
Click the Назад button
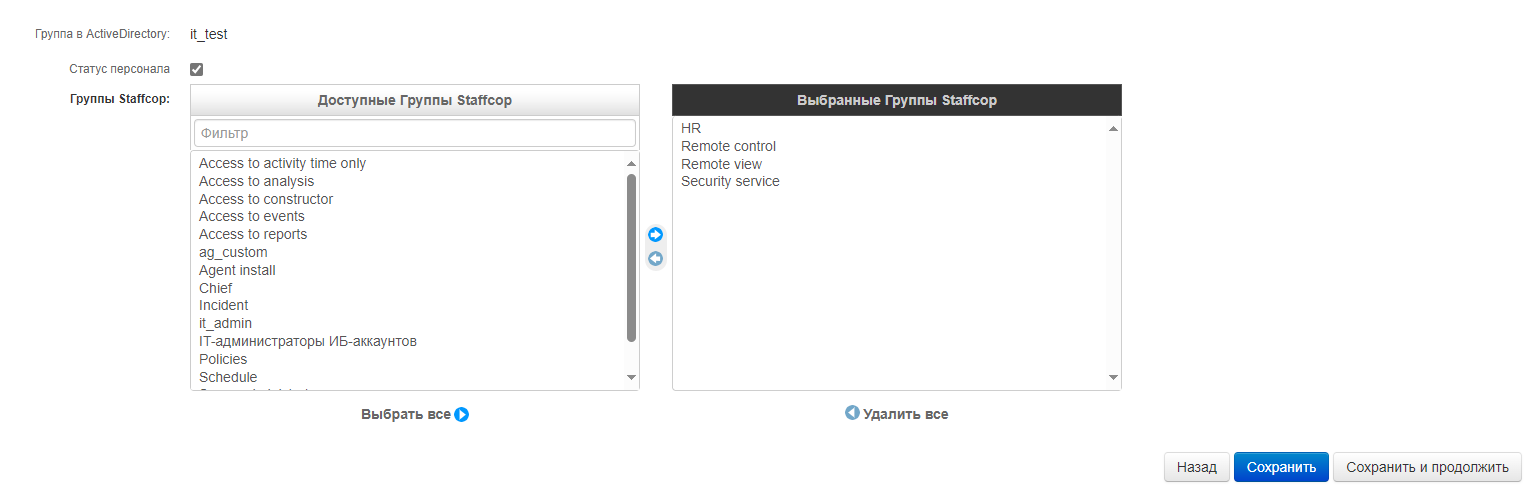1197,467
